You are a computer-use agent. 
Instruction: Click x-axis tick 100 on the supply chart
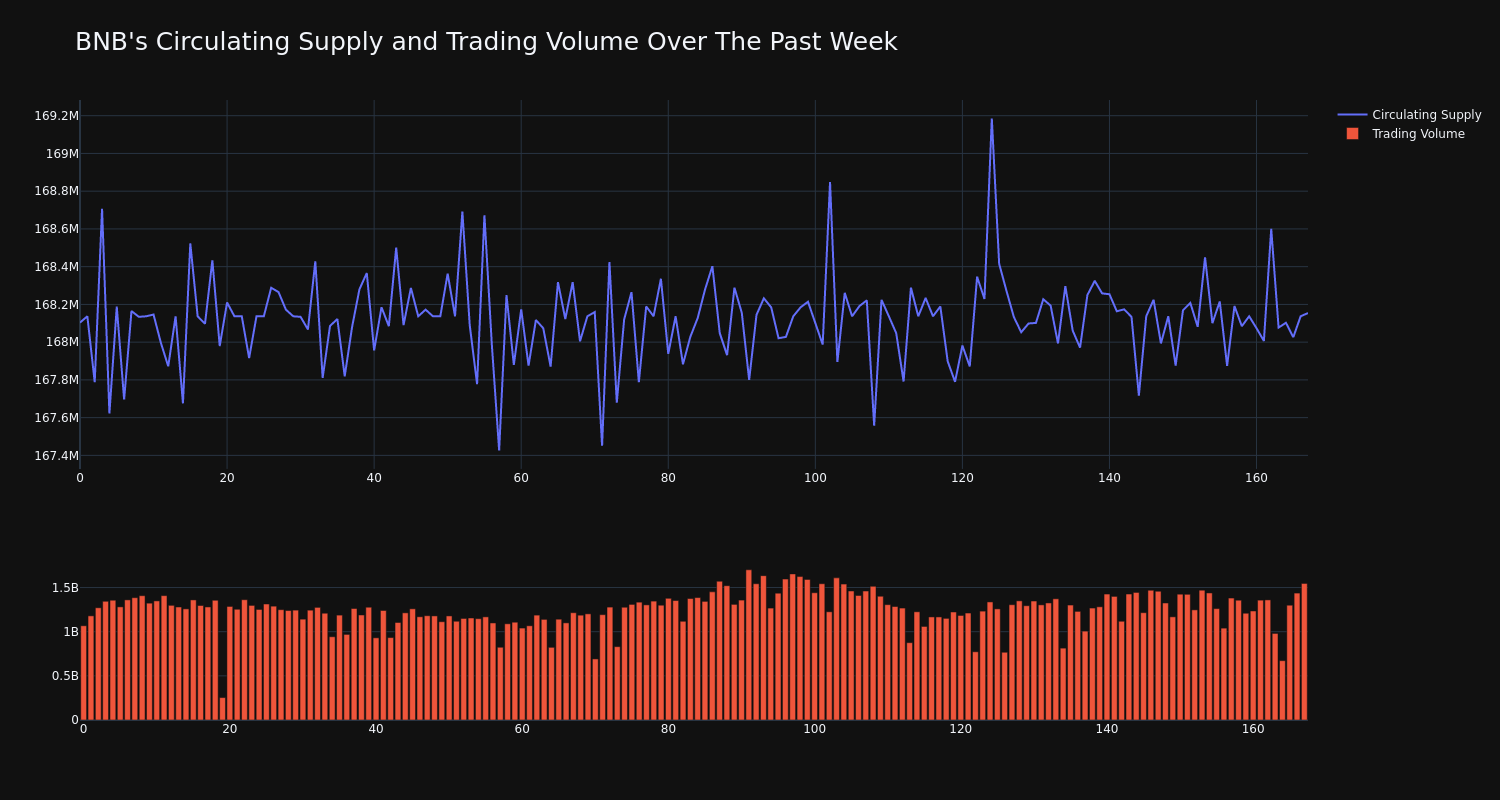click(815, 478)
